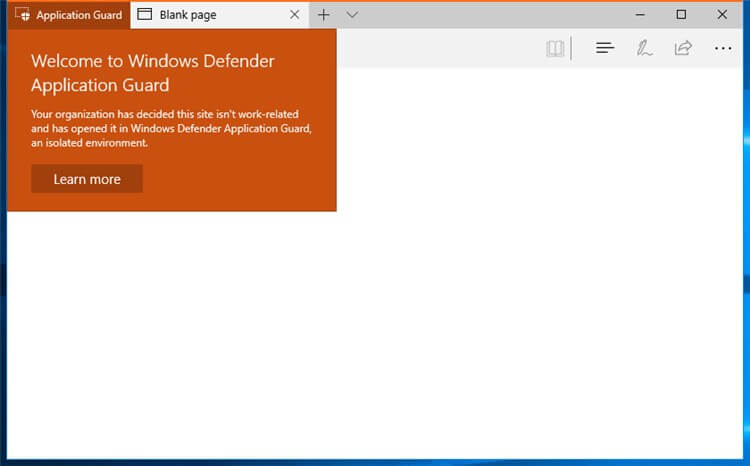Click the Blank page tab icon
The image size is (750, 466).
[144, 14]
